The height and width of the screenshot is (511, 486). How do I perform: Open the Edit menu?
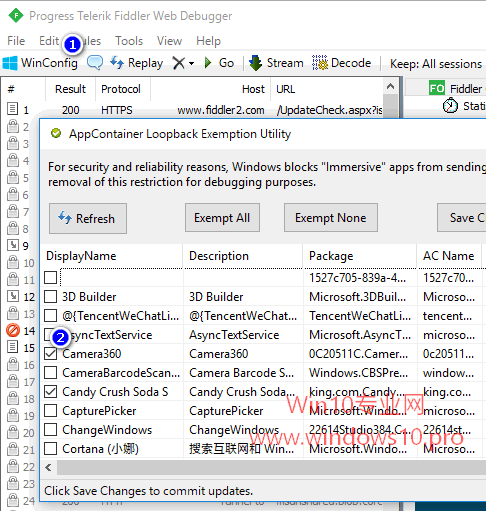pos(49,41)
